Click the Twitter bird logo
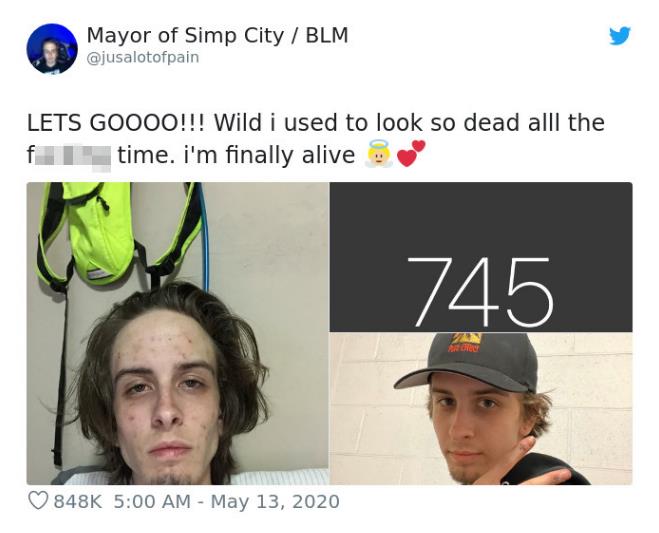659x533 pixels. point(620,36)
